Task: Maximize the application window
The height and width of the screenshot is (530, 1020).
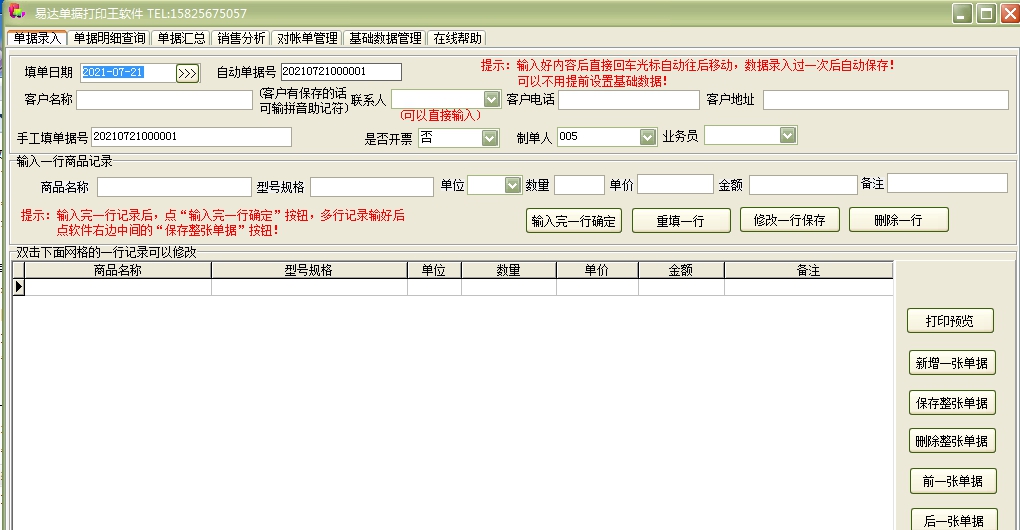Action: click(x=986, y=13)
